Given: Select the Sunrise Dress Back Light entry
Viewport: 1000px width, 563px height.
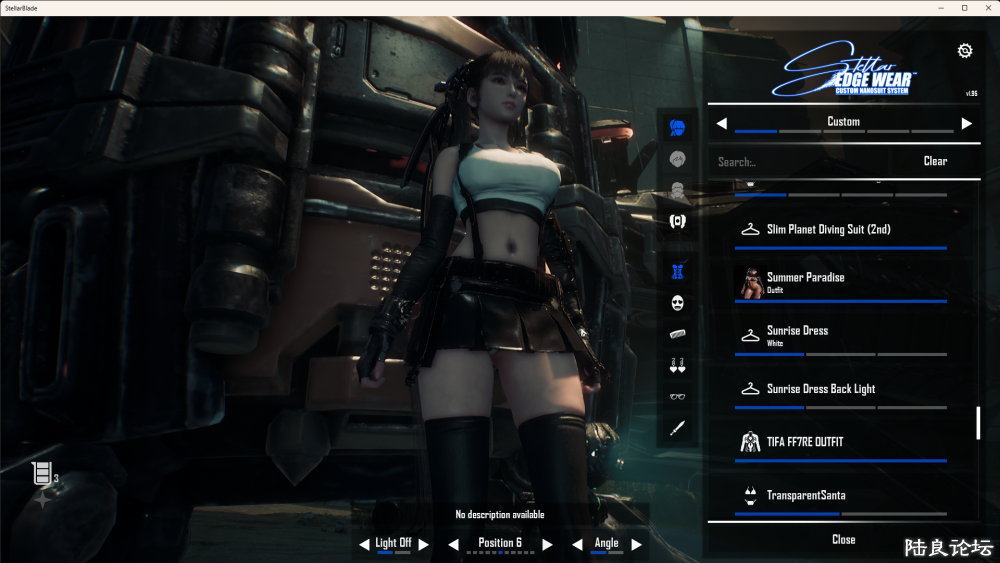Looking at the screenshot, I should 841,389.
